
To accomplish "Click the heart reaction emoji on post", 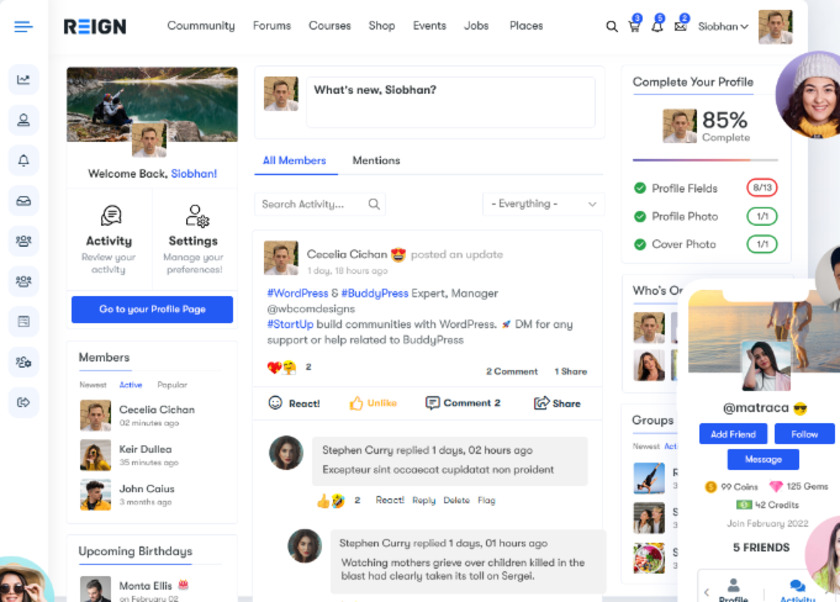I will click(274, 367).
